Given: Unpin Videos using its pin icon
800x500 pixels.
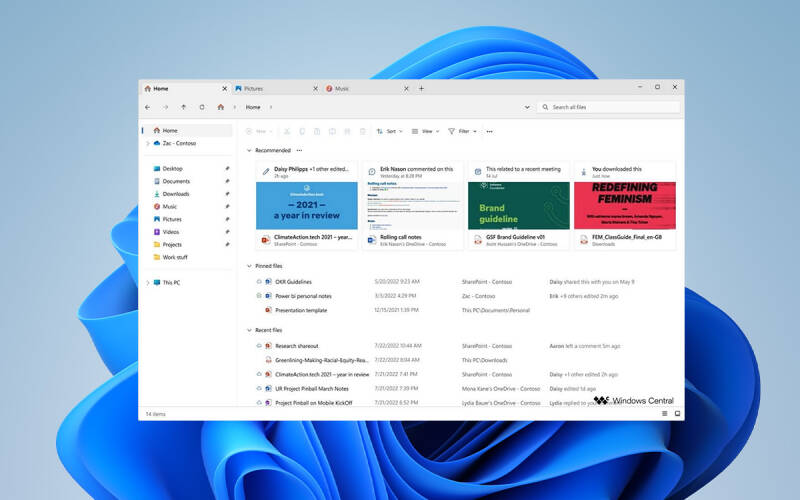Looking at the screenshot, I should 227,232.
